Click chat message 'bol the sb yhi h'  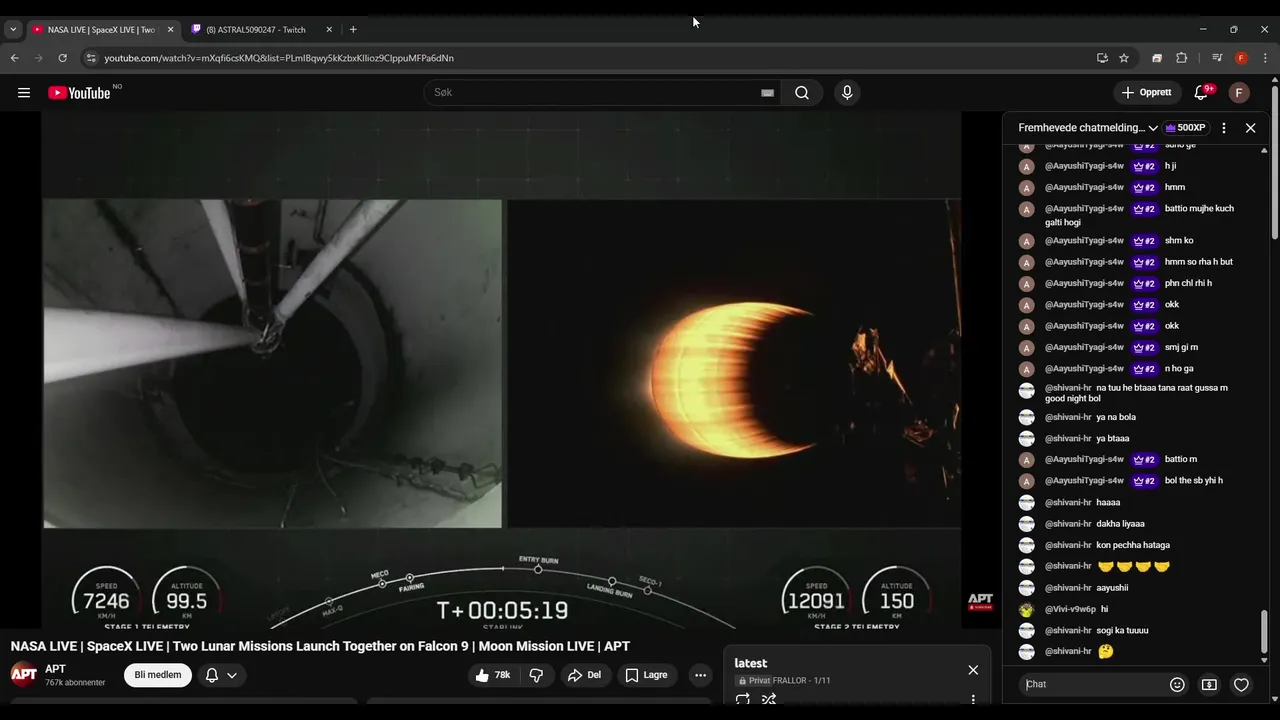pos(1194,481)
